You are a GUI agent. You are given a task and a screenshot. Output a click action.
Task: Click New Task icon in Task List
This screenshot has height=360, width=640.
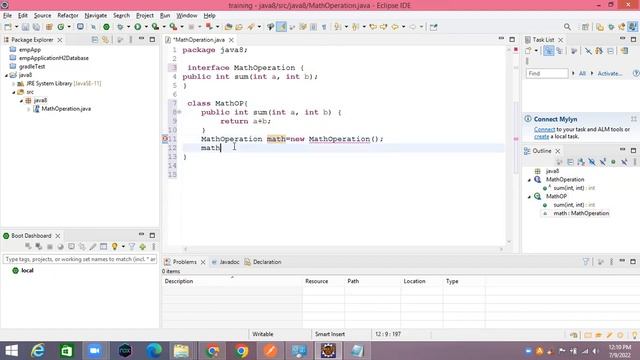(x=528, y=51)
